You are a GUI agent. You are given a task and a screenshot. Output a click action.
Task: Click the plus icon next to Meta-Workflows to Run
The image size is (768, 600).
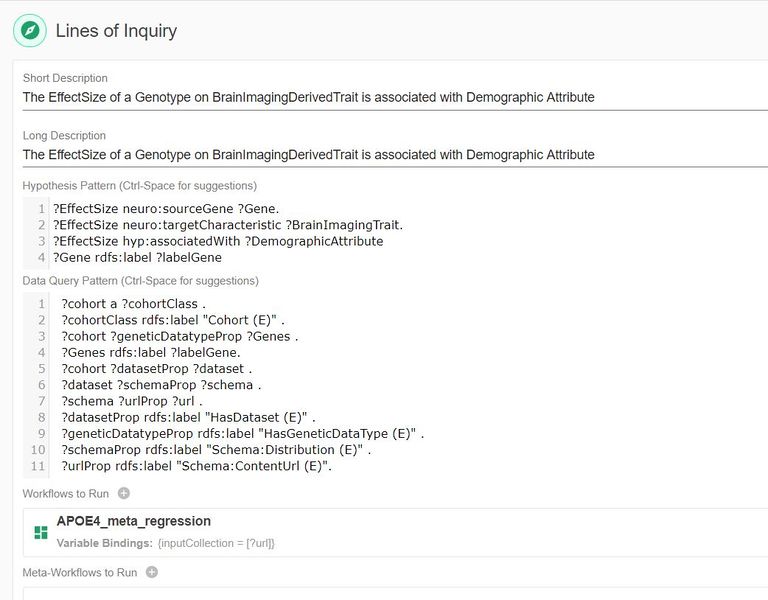[152, 573]
